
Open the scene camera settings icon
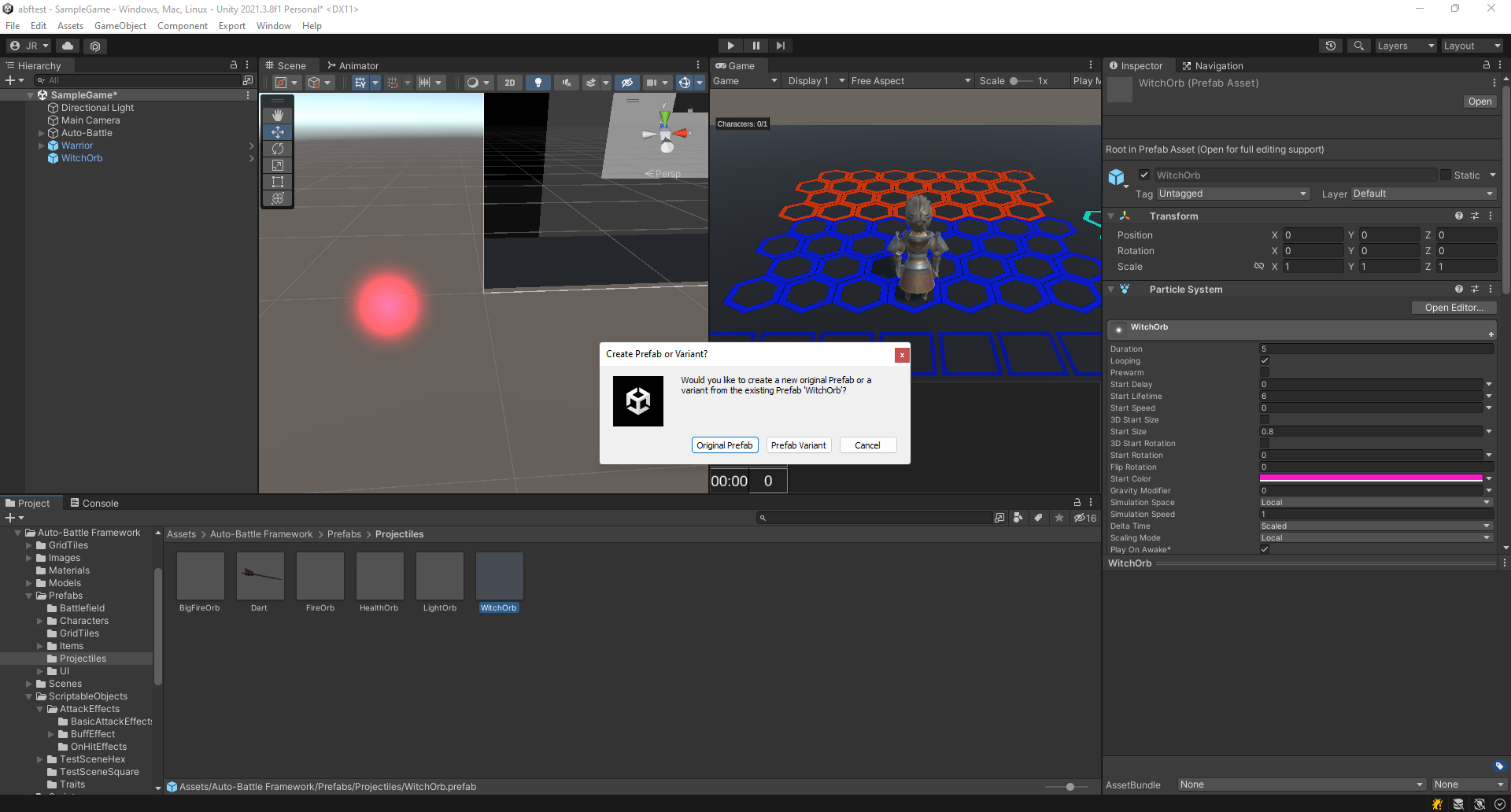pos(652,82)
